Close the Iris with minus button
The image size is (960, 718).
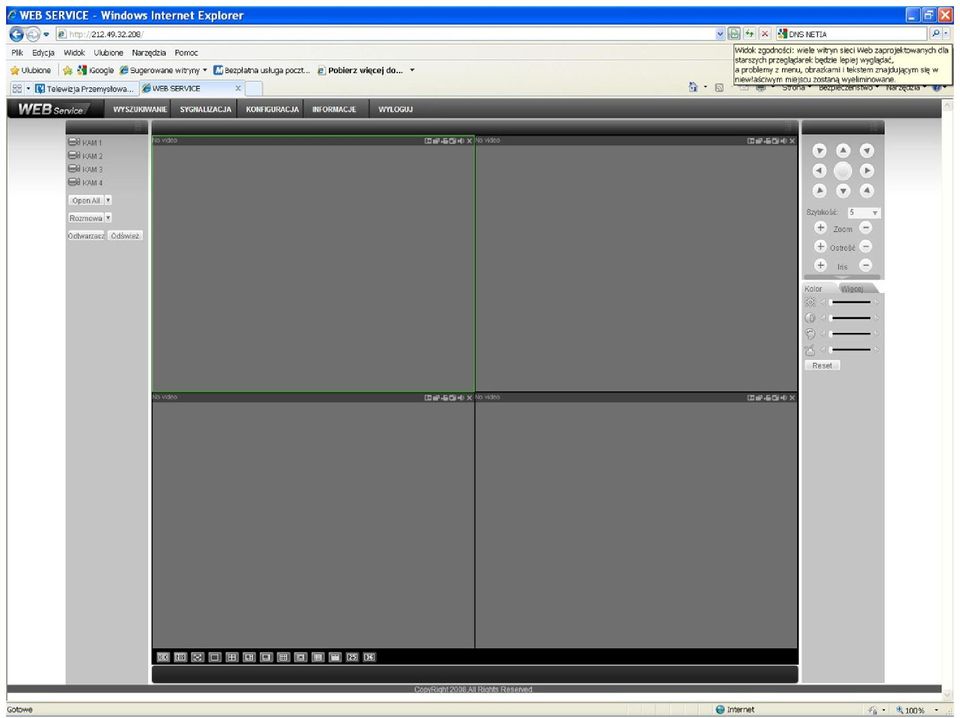coord(866,266)
